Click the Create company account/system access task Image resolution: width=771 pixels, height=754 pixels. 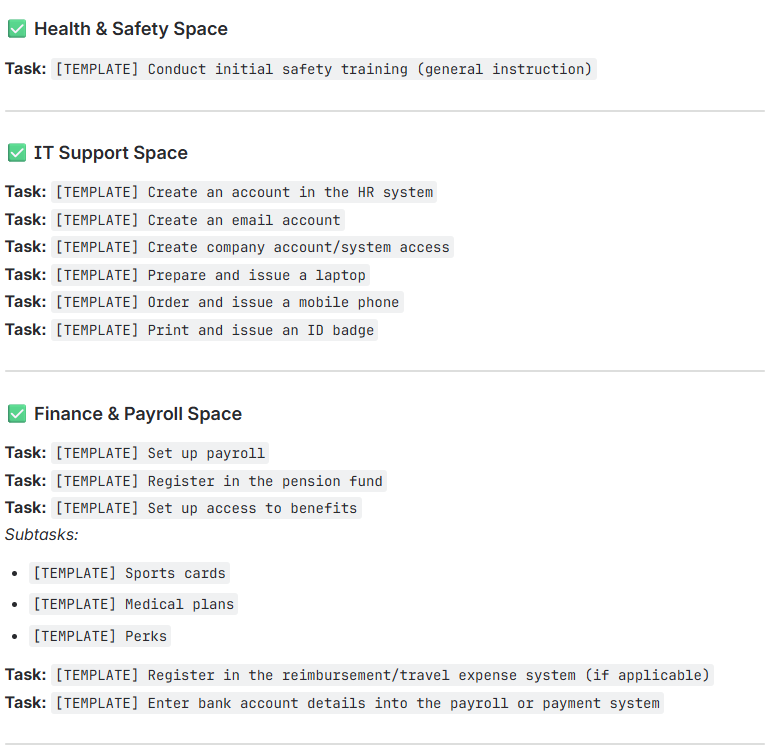(252, 247)
